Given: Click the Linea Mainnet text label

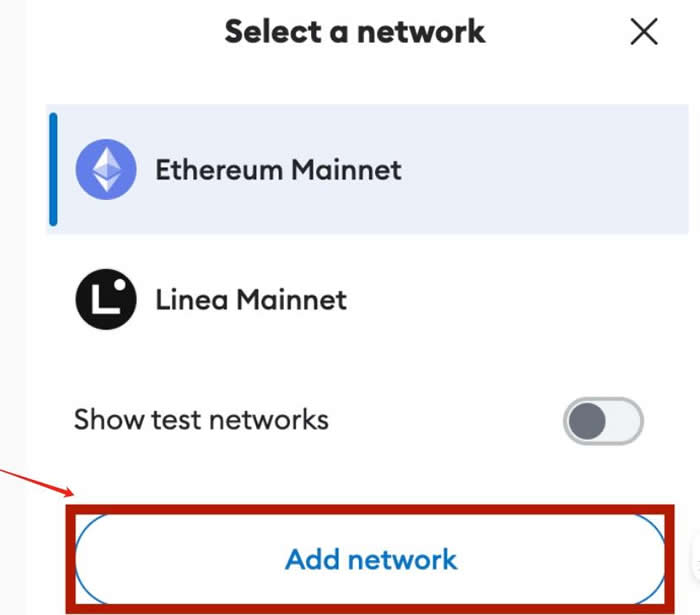Looking at the screenshot, I should [x=251, y=299].
